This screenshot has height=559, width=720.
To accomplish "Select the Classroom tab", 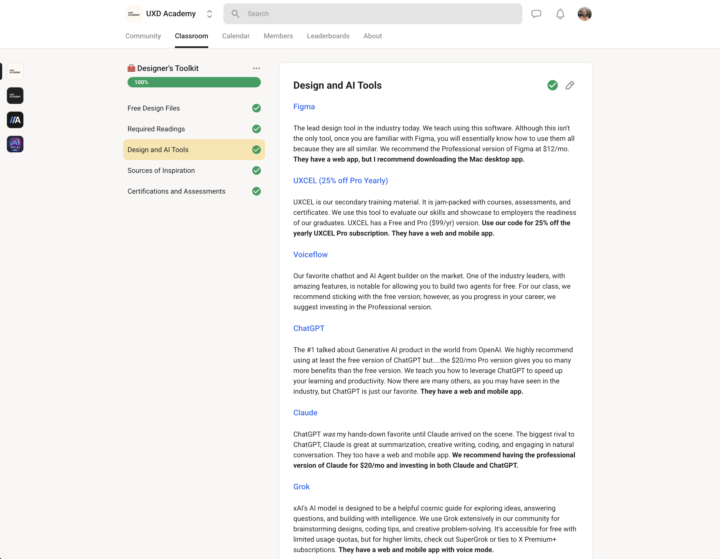I will 191,36.
